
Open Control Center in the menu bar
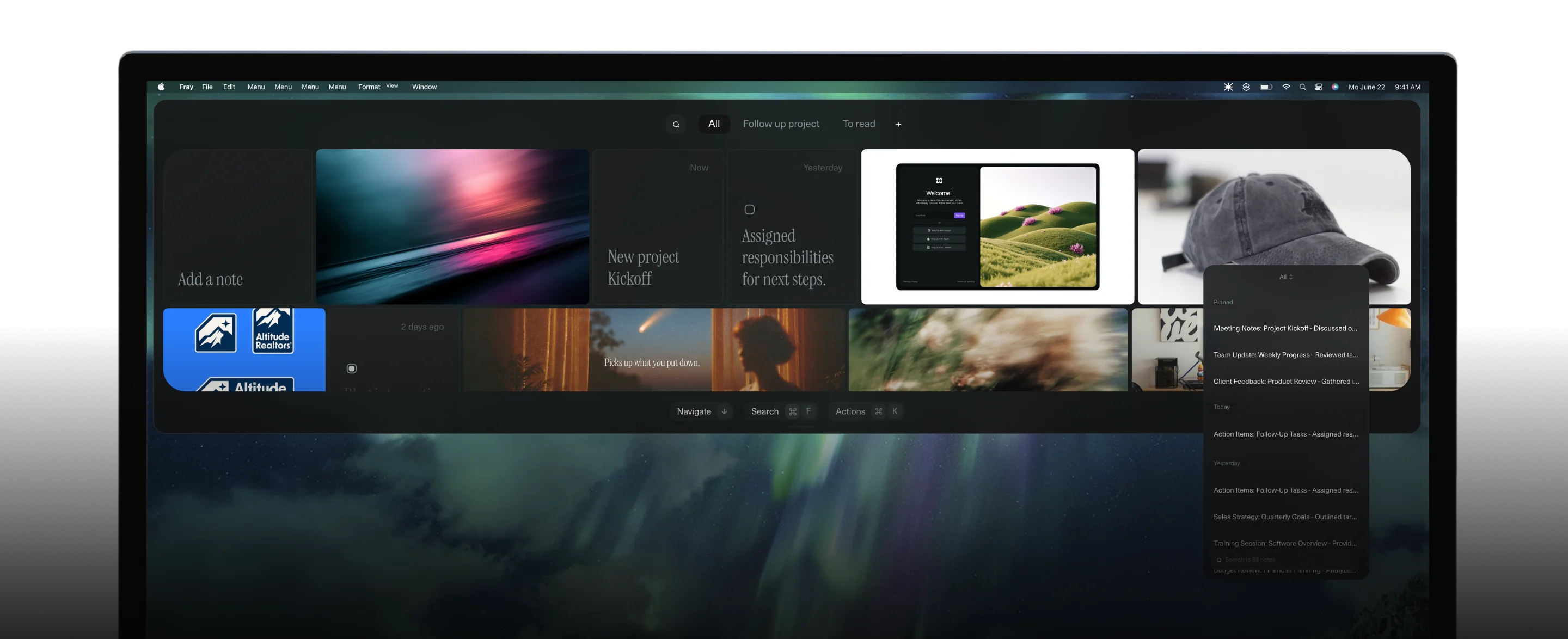[1319, 87]
